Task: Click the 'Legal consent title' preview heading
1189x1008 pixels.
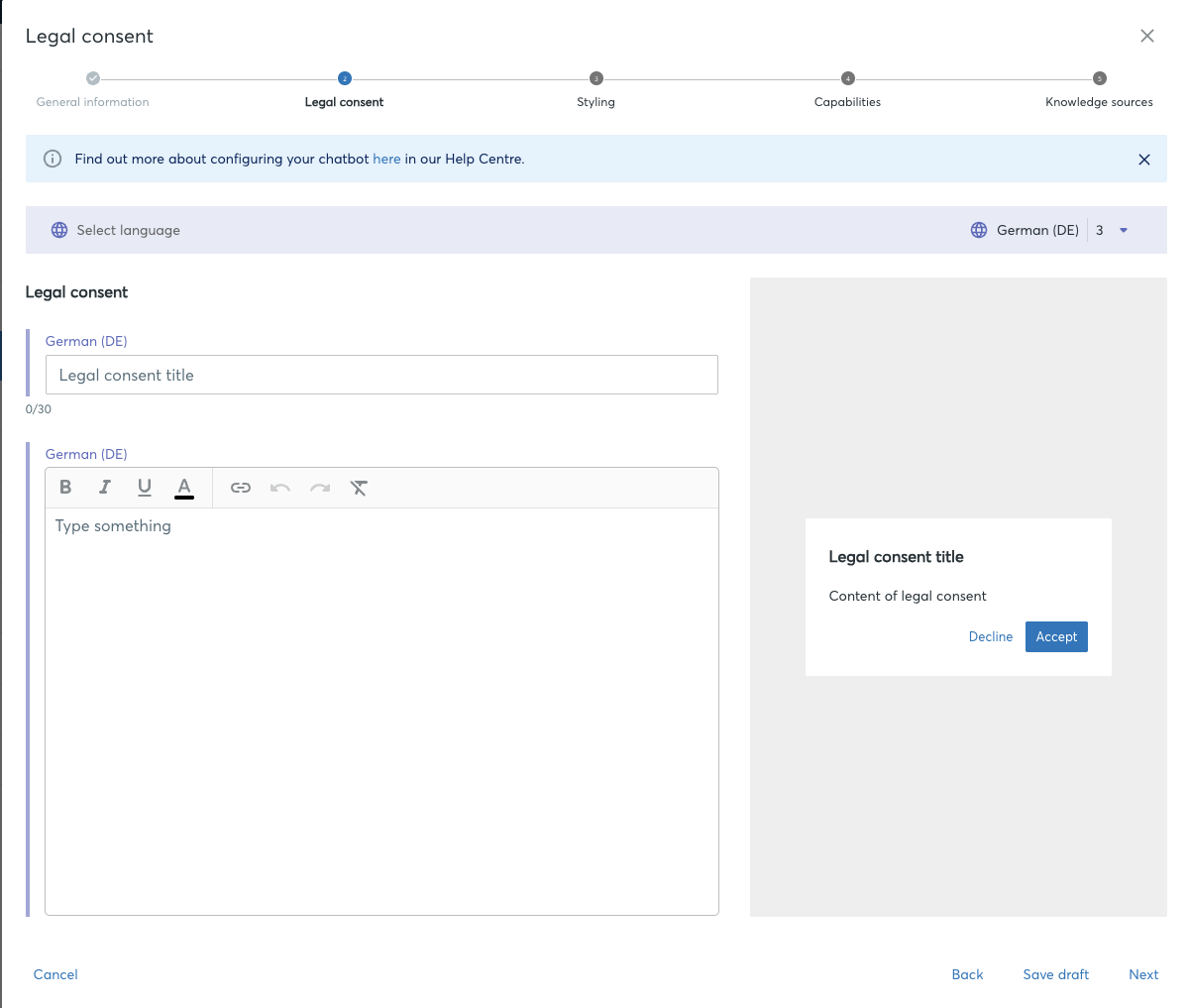Action: [896, 557]
